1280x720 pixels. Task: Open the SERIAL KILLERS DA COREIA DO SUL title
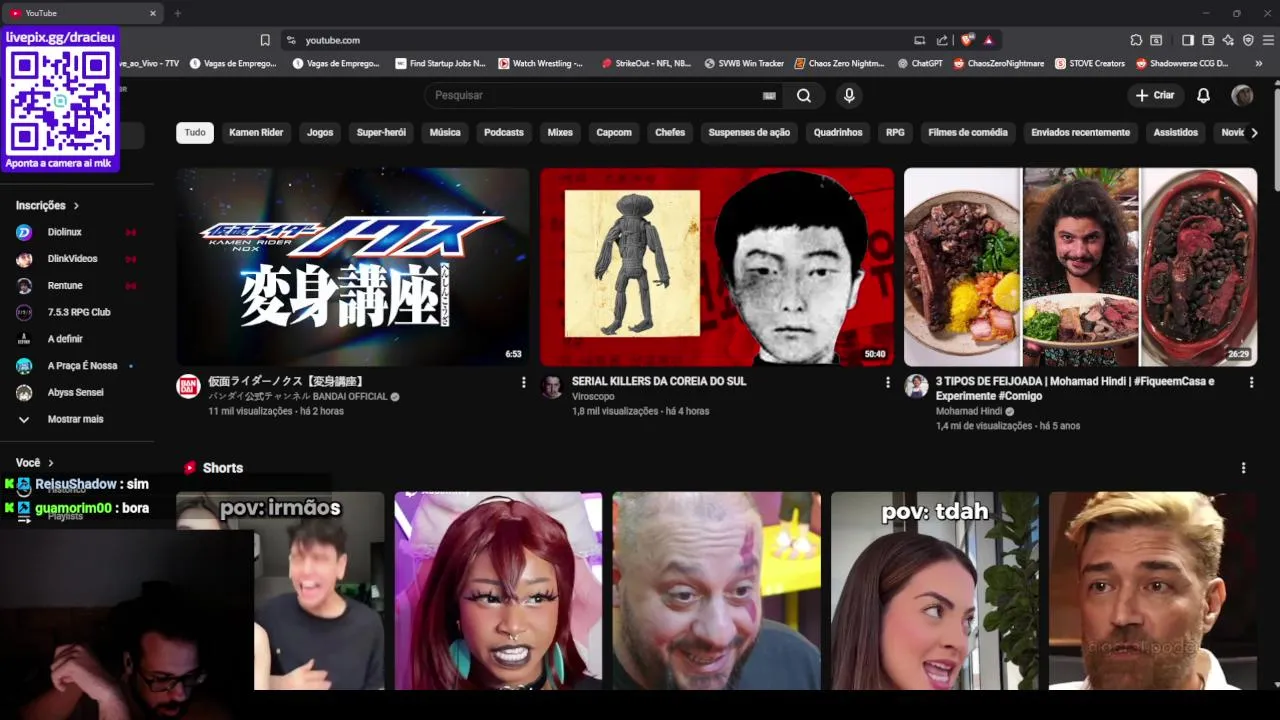[659, 381]
